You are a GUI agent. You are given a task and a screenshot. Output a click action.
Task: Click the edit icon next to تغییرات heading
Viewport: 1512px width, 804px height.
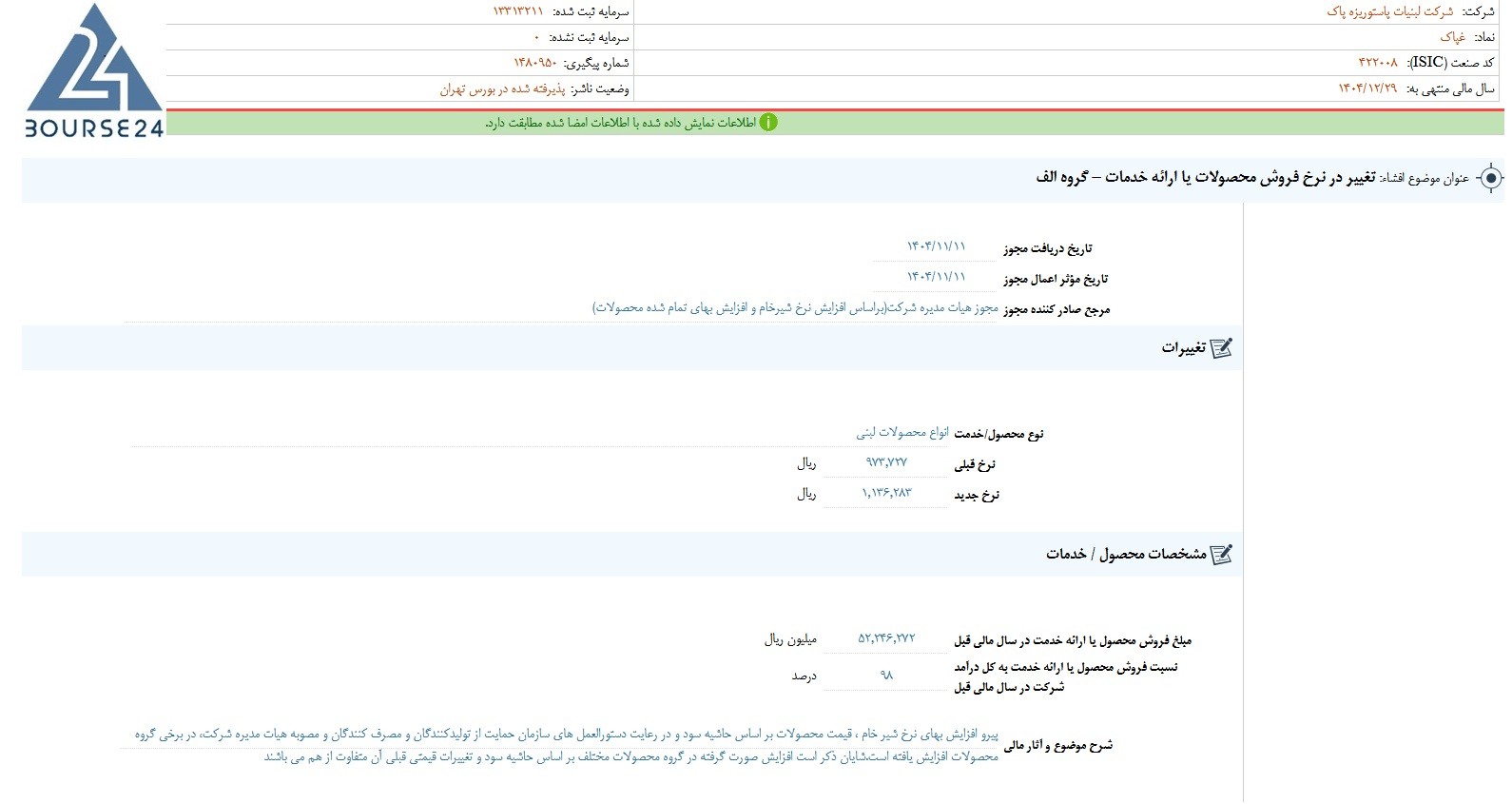click(x=1222, y=348)
